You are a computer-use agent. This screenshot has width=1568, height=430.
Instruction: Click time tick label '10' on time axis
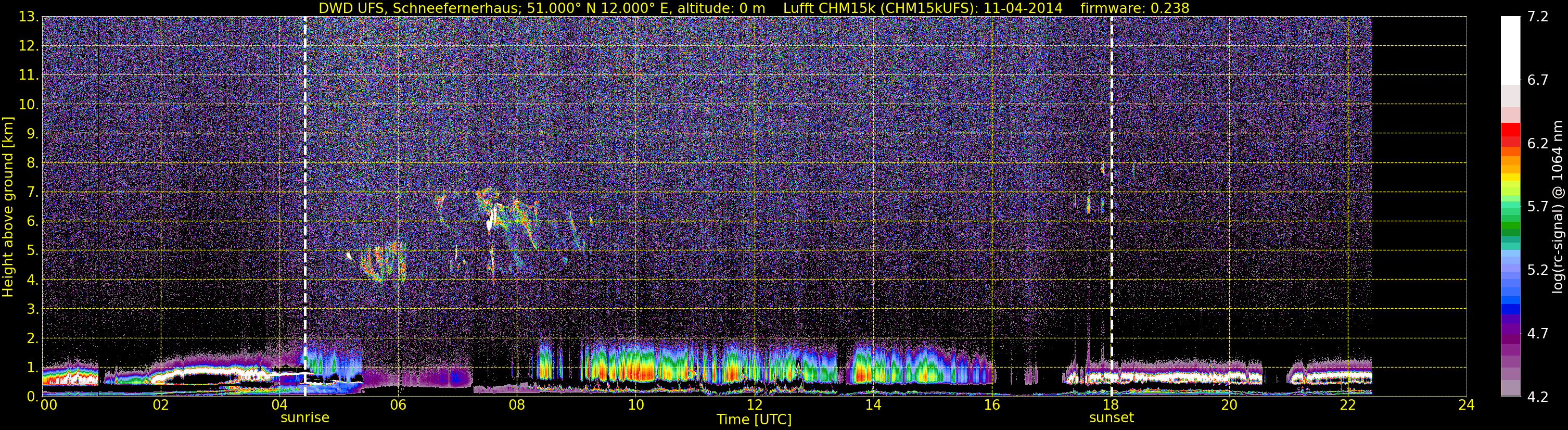pos(635,405)
